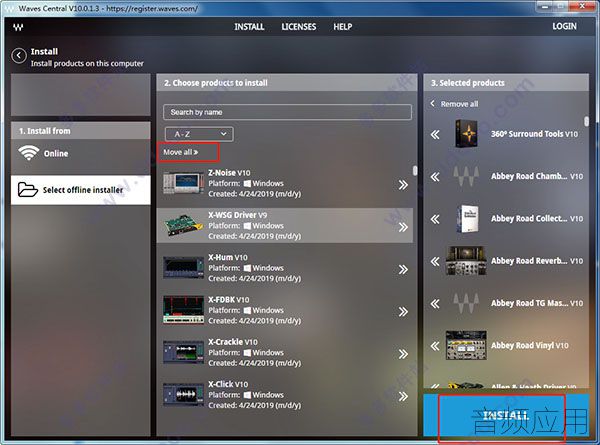The image size is (600, 445).
Task: Click the X-Crackle product thumbnail
Action: pyautogui.click(x=183, y=352)
